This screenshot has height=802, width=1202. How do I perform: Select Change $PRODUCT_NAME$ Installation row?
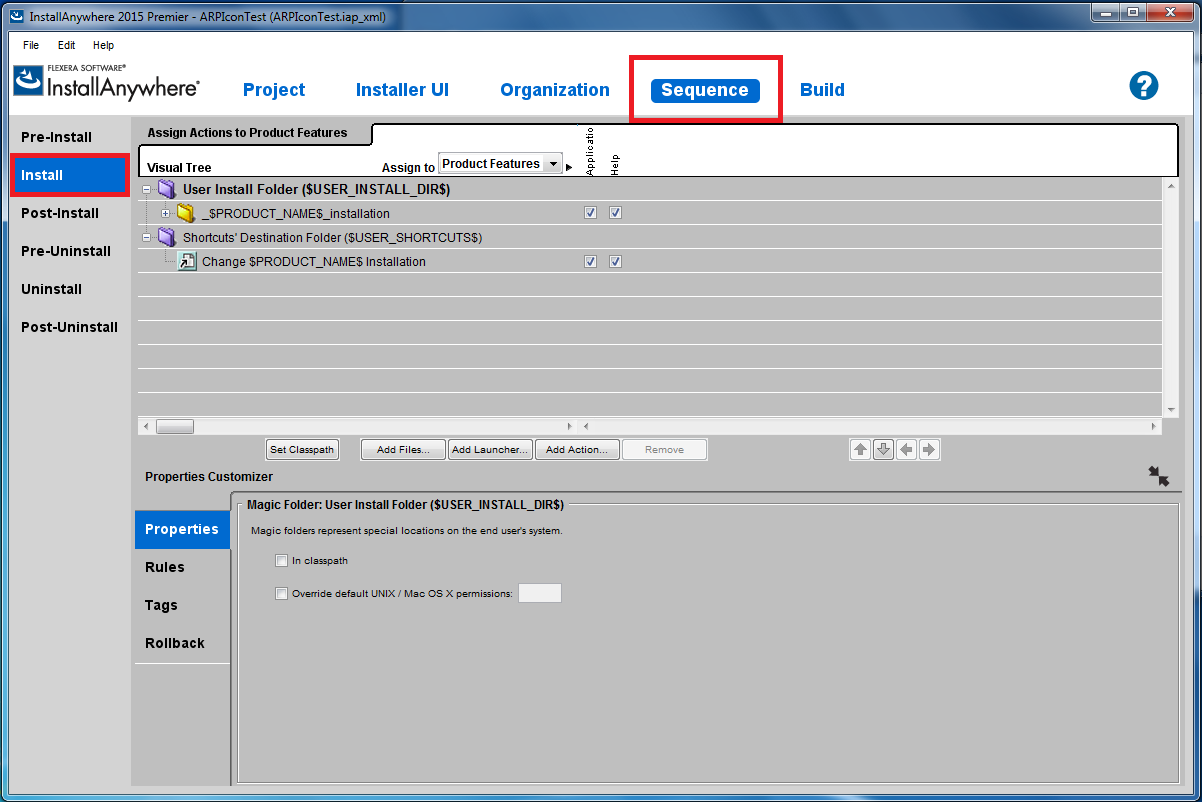coord(650,261)
